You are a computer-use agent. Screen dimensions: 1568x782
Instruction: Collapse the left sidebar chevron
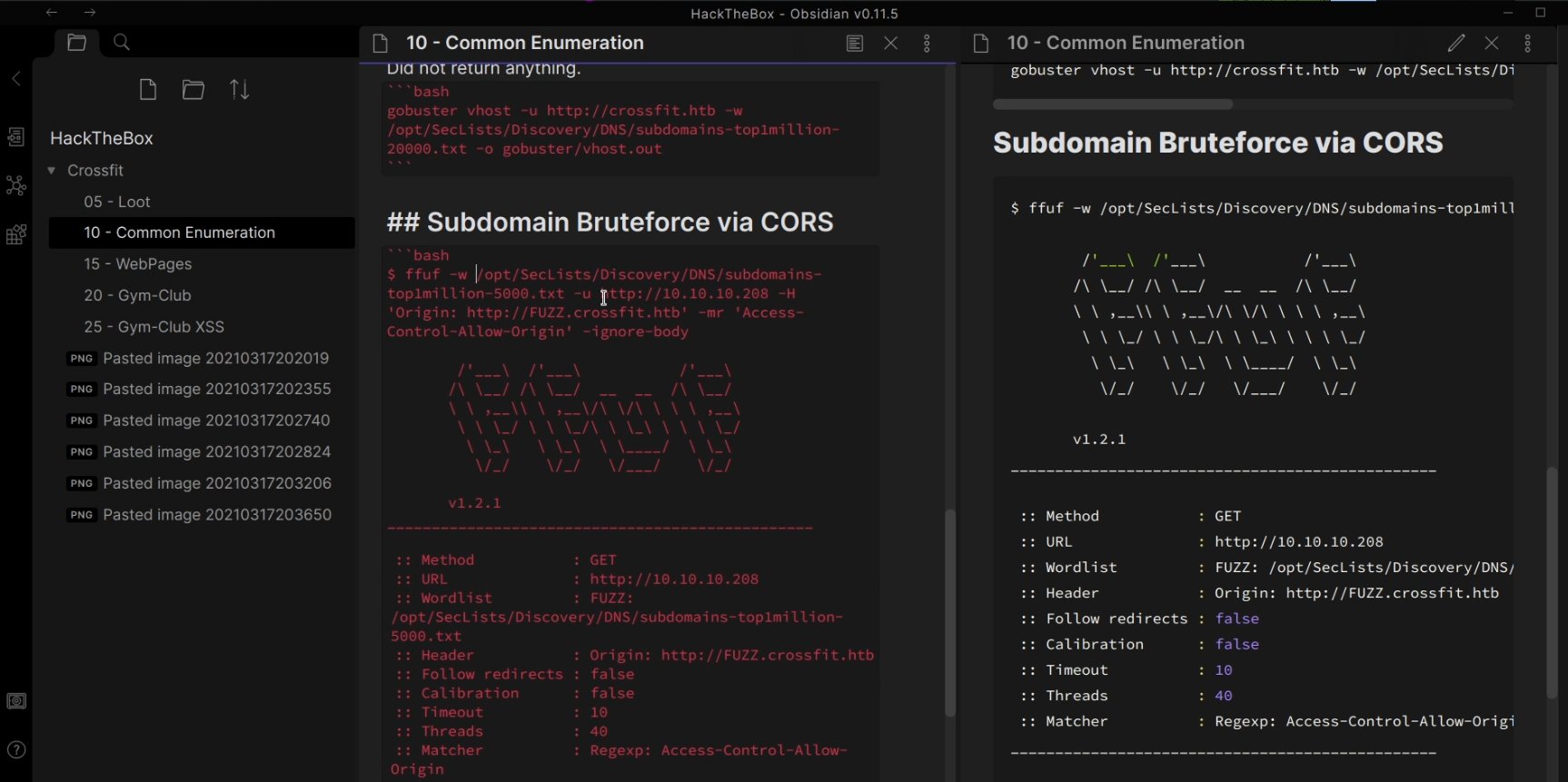tap(15, 79)
